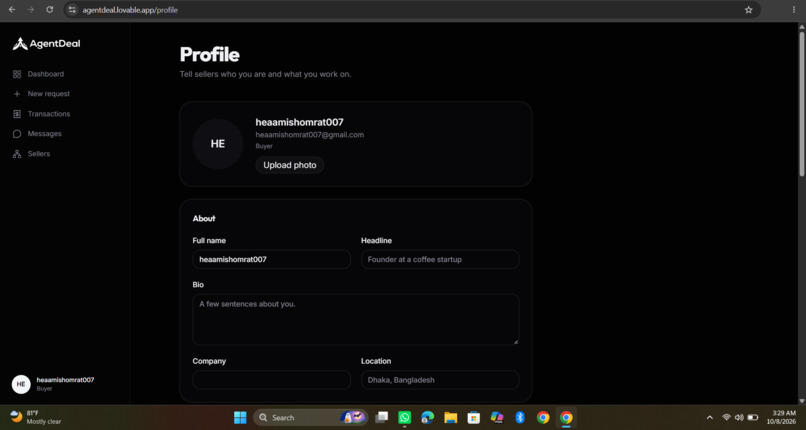Open the Windows Start menu
Screen dimensions: 806x430
240,417
